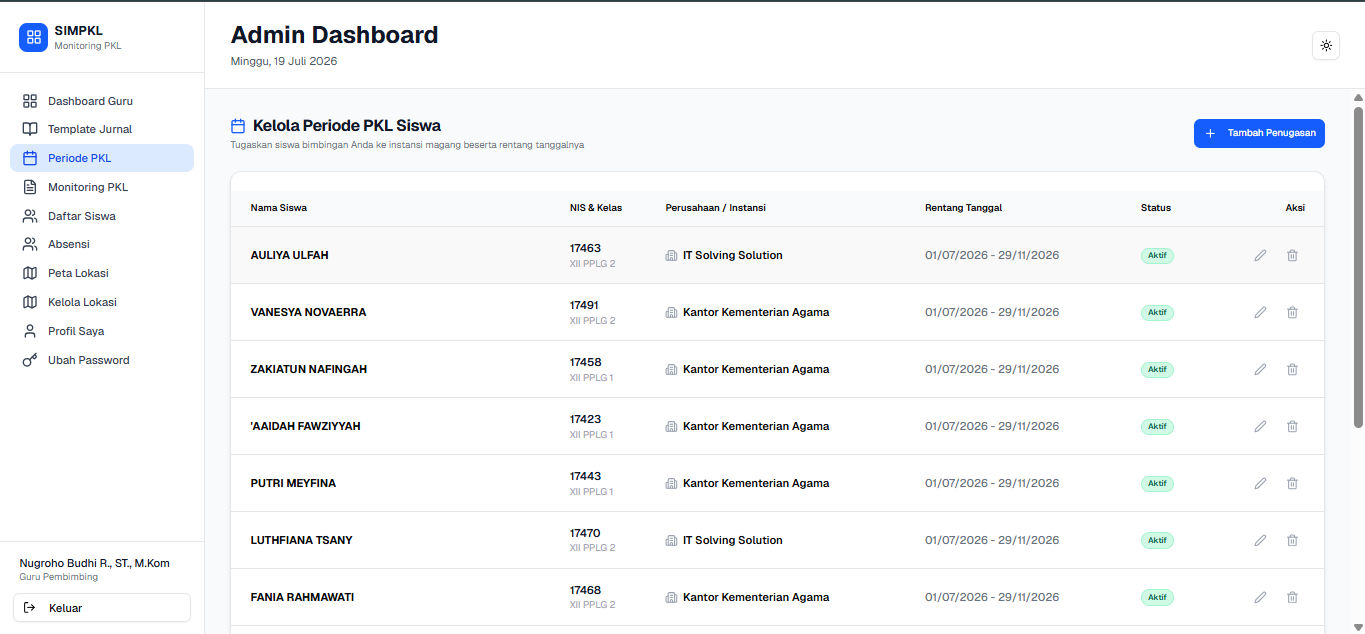
Task: Delete 'AAIDAH FAWZIYYAH assignment
Action: coord(1292,426)
